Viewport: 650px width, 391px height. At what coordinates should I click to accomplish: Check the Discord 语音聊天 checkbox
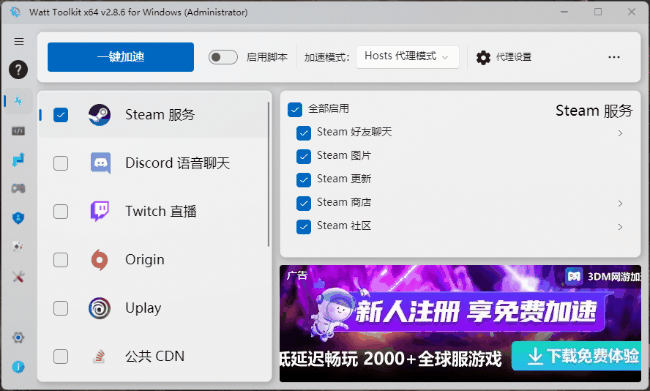click(61, 163)
